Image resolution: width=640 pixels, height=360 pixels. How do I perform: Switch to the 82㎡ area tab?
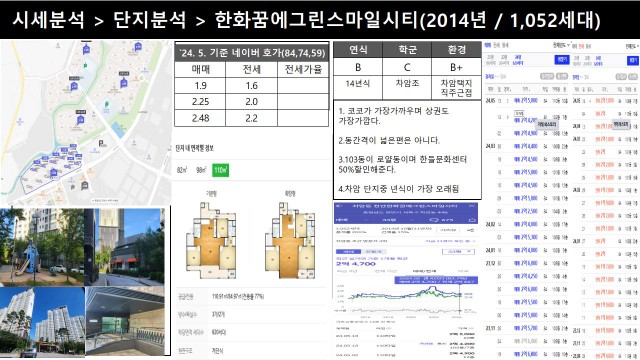coord(182,170)
